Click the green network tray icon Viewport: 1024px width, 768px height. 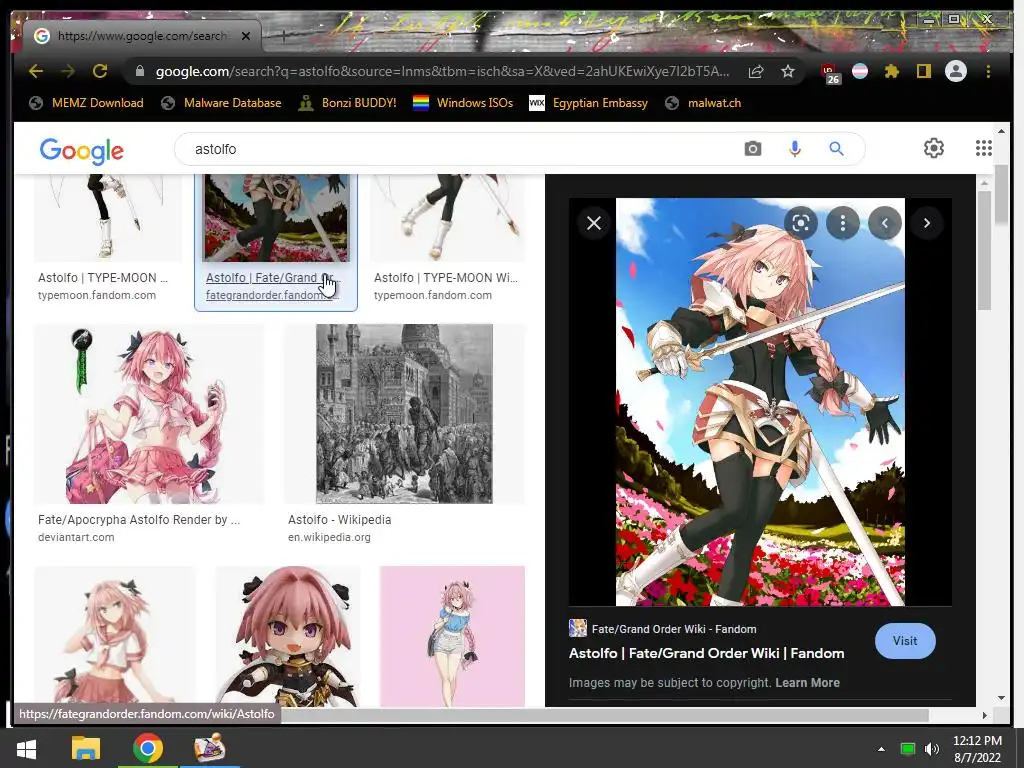coord(908,749)
